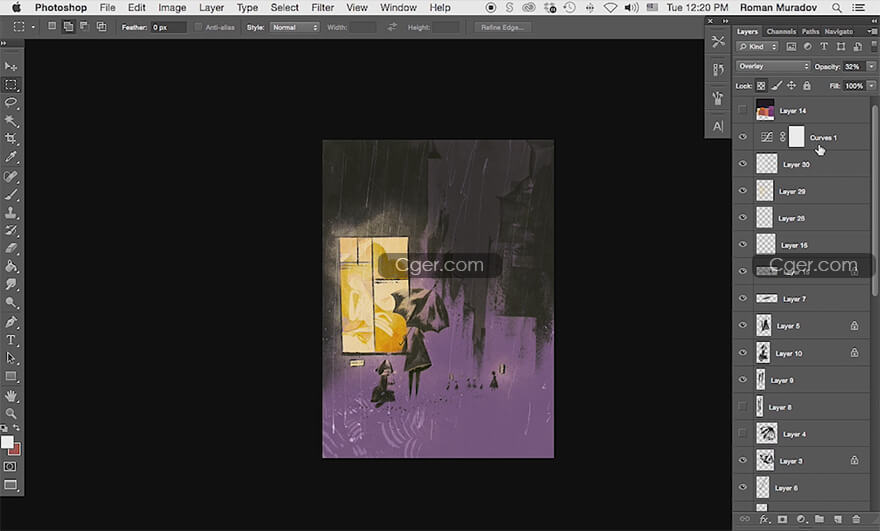Show Layer 14 by clicking its visibility box
Image resolution: width=880 pixels, height=531 pixels.
point(742,110)
